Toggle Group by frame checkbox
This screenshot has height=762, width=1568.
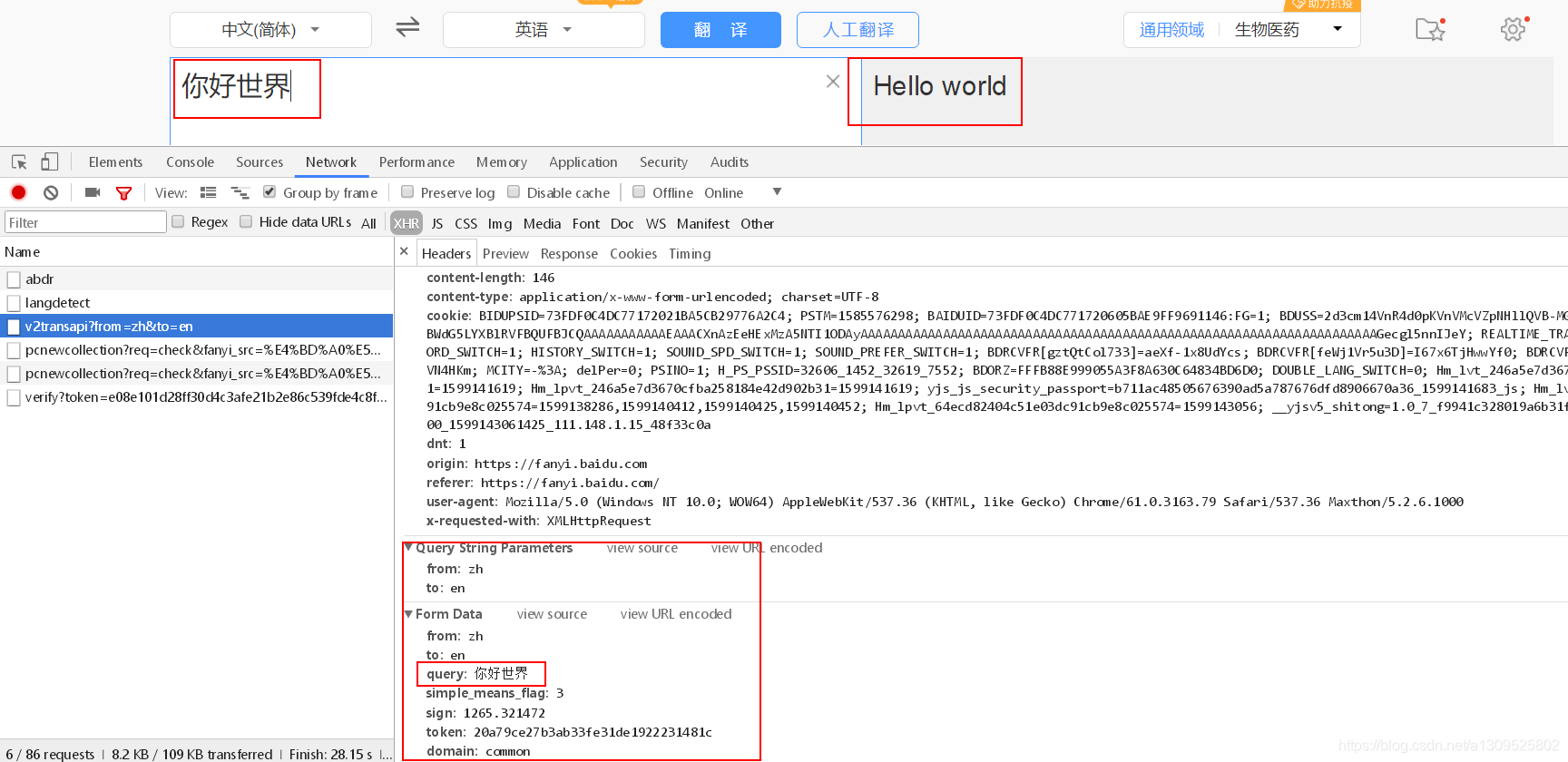click(269, 191)
